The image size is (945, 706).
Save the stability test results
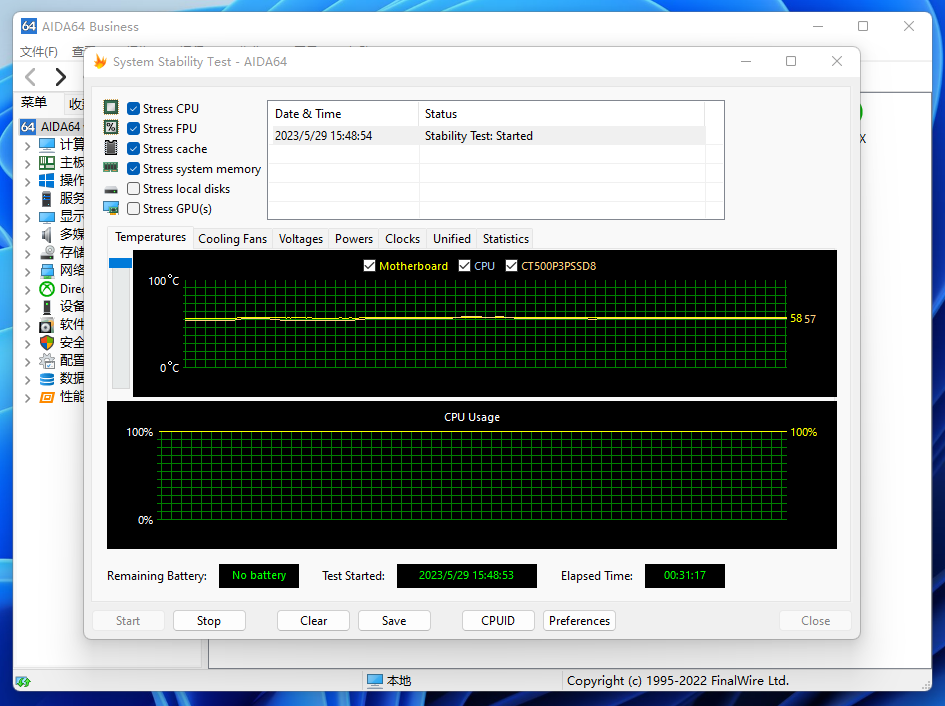coord(394,620)
